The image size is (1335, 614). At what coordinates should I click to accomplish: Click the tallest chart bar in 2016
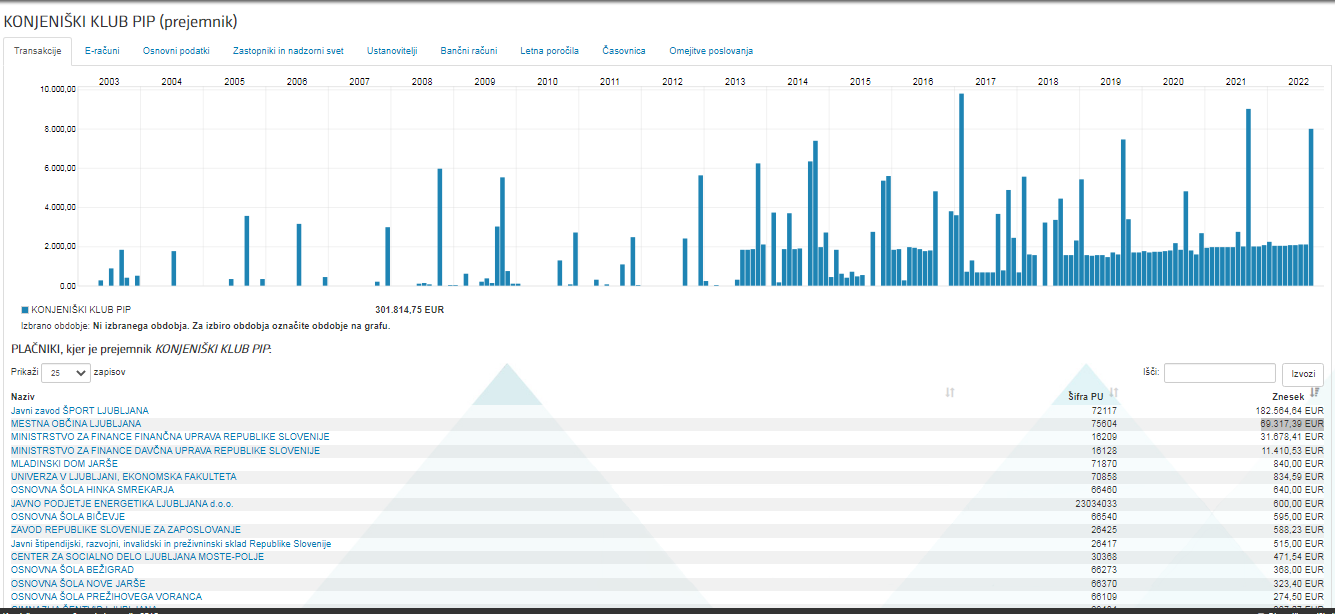coord(961,190)
